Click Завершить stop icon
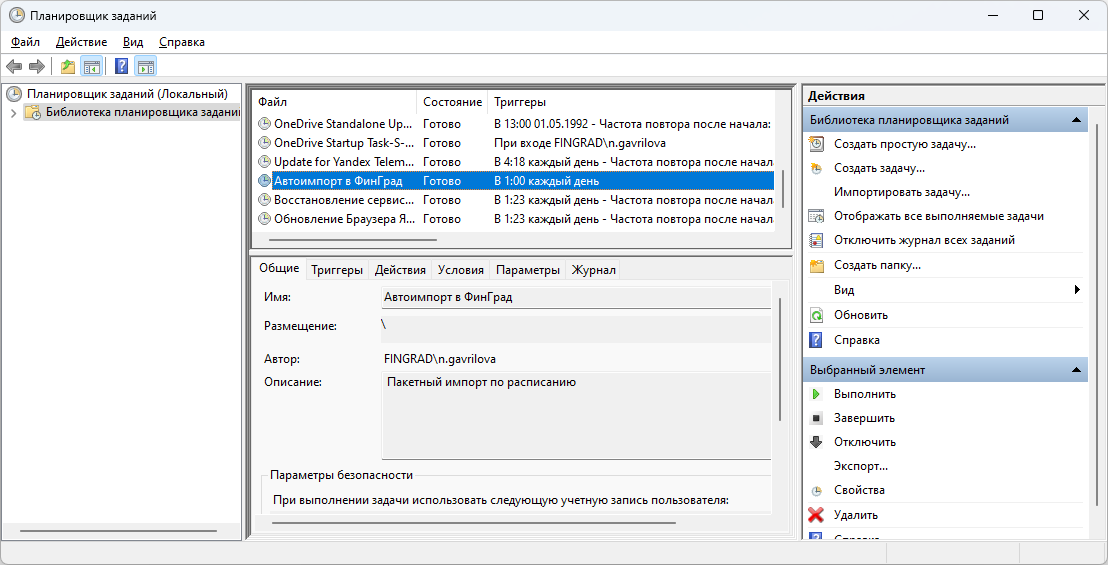The image size is (1108, 565). coord(816,418)
